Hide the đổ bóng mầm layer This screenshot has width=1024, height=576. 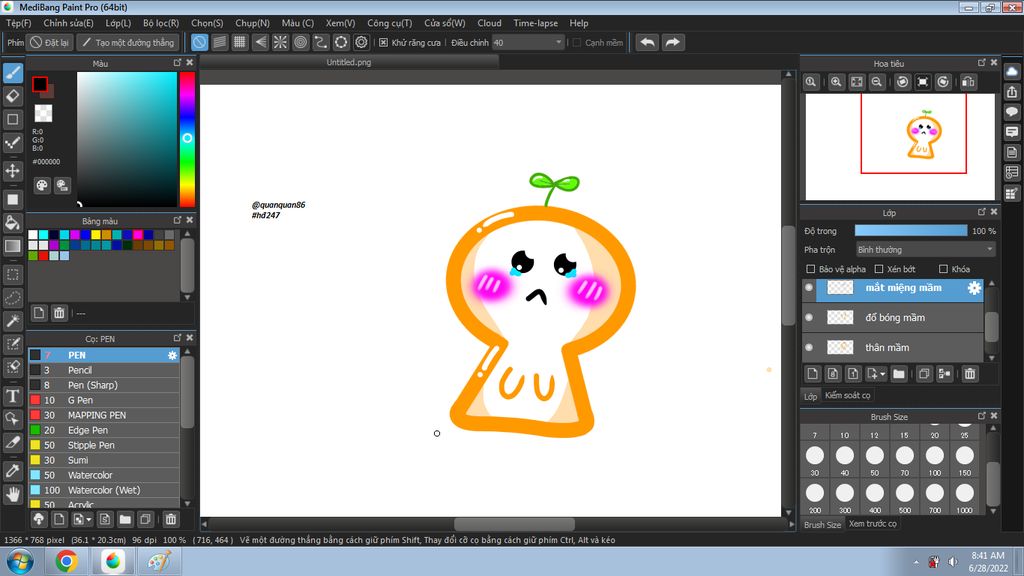point(809,317)
